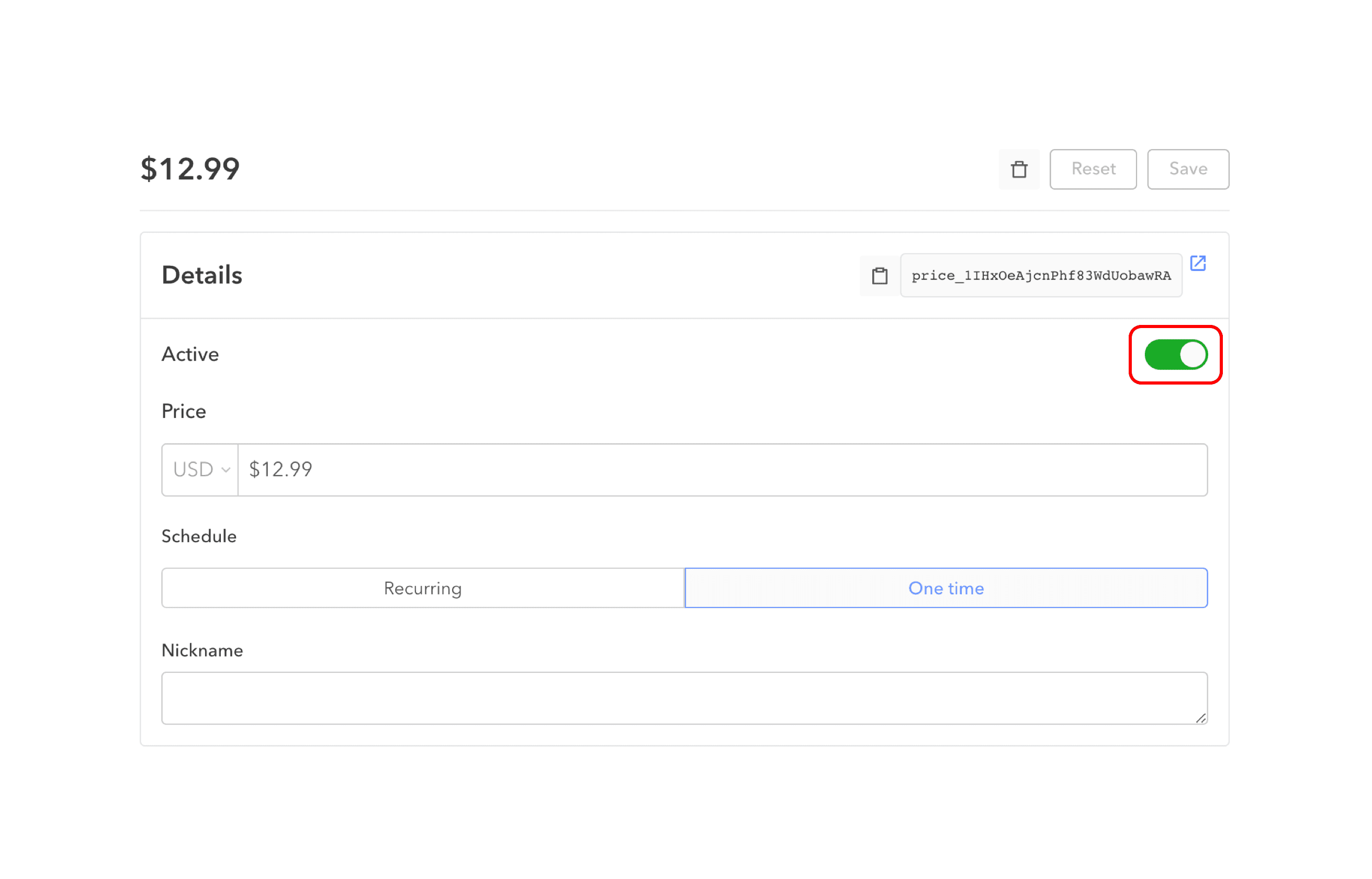This screenshot has width=1372, height=879.
Task: Turn off the Active toggle switch
Action: coord(1175,354)
